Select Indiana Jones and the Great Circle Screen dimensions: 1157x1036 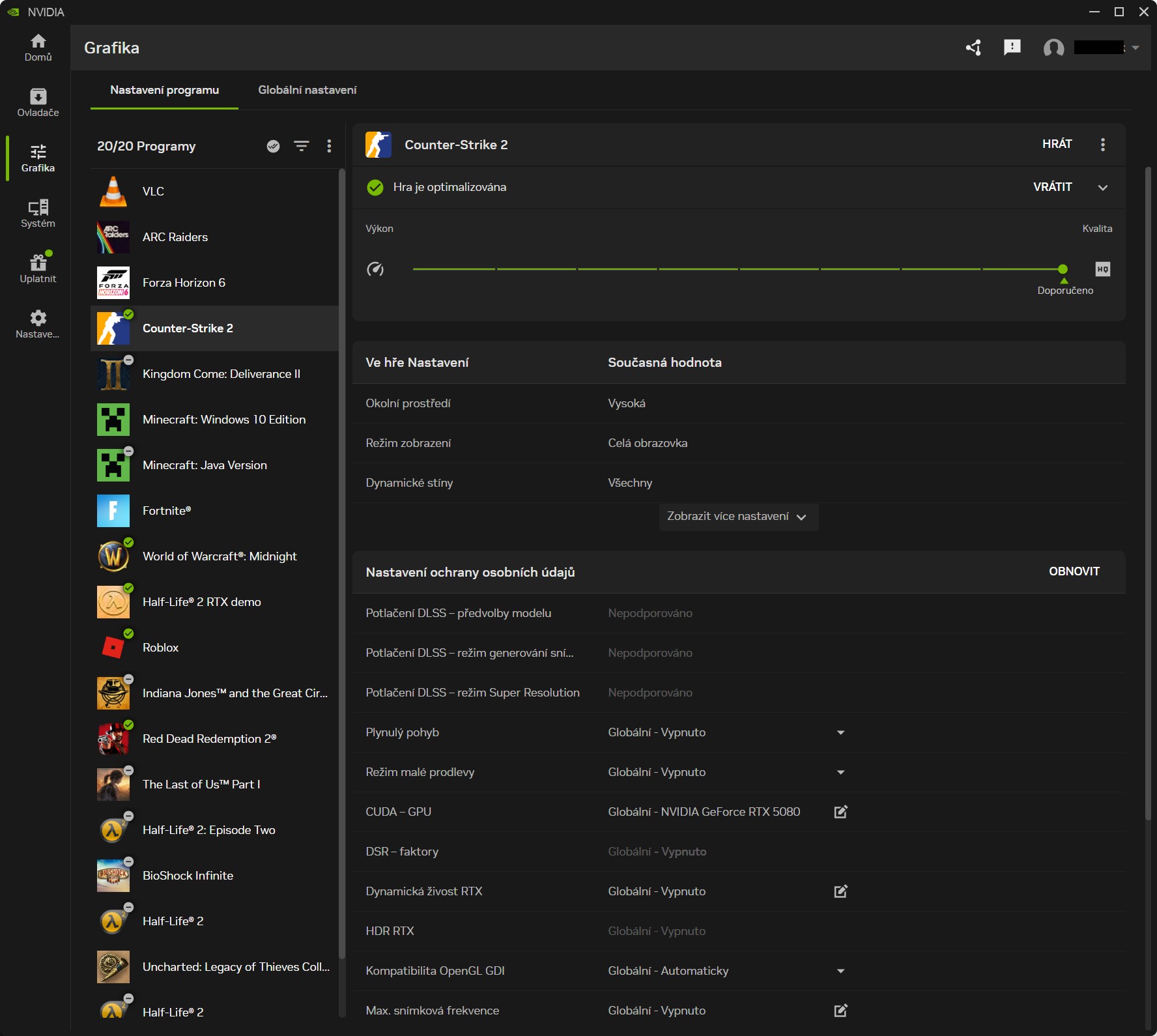tap(214, 693)
